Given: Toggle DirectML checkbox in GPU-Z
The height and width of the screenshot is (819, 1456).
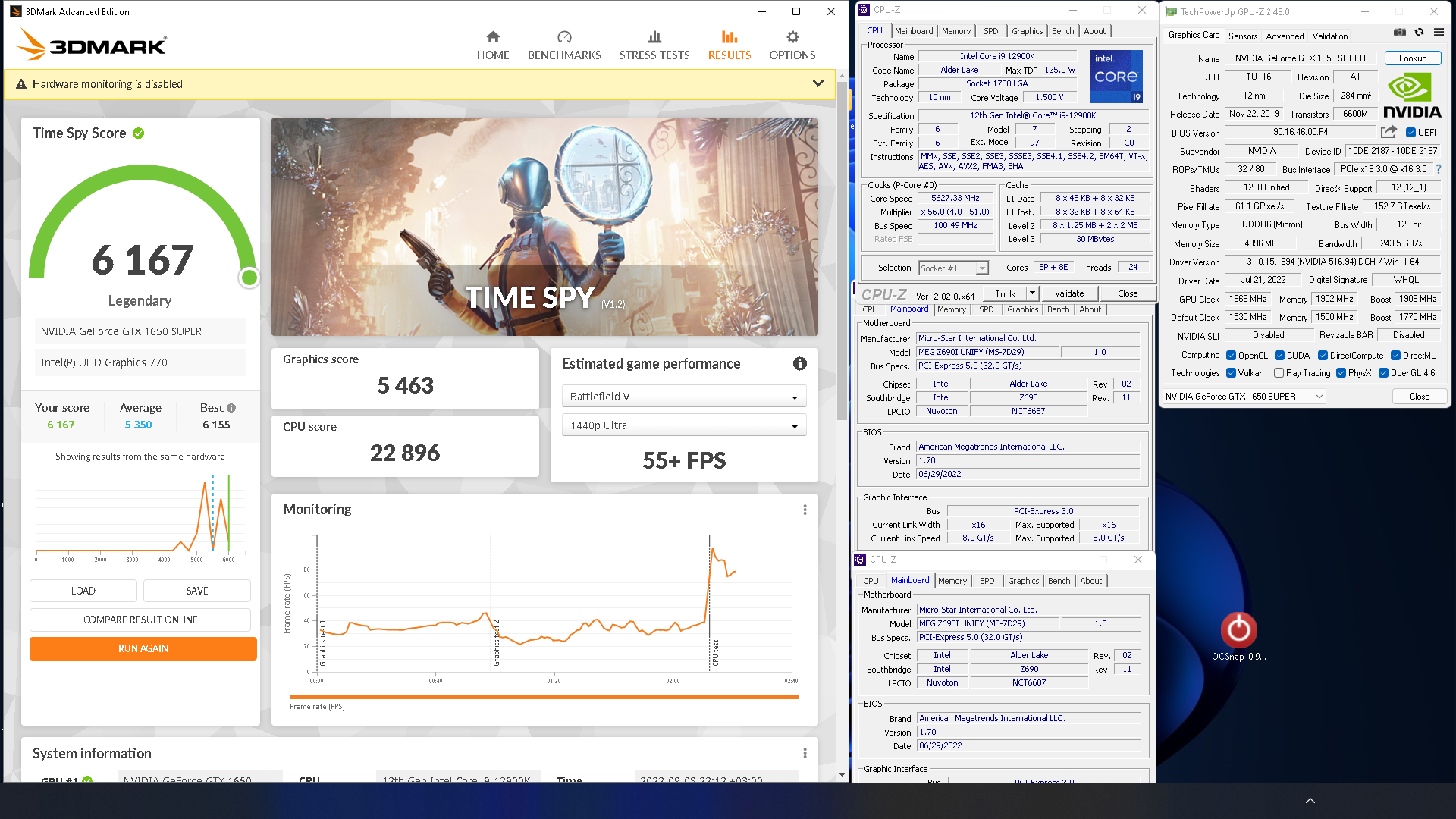Looking at the screenshot, I should tap(1395, 356).
